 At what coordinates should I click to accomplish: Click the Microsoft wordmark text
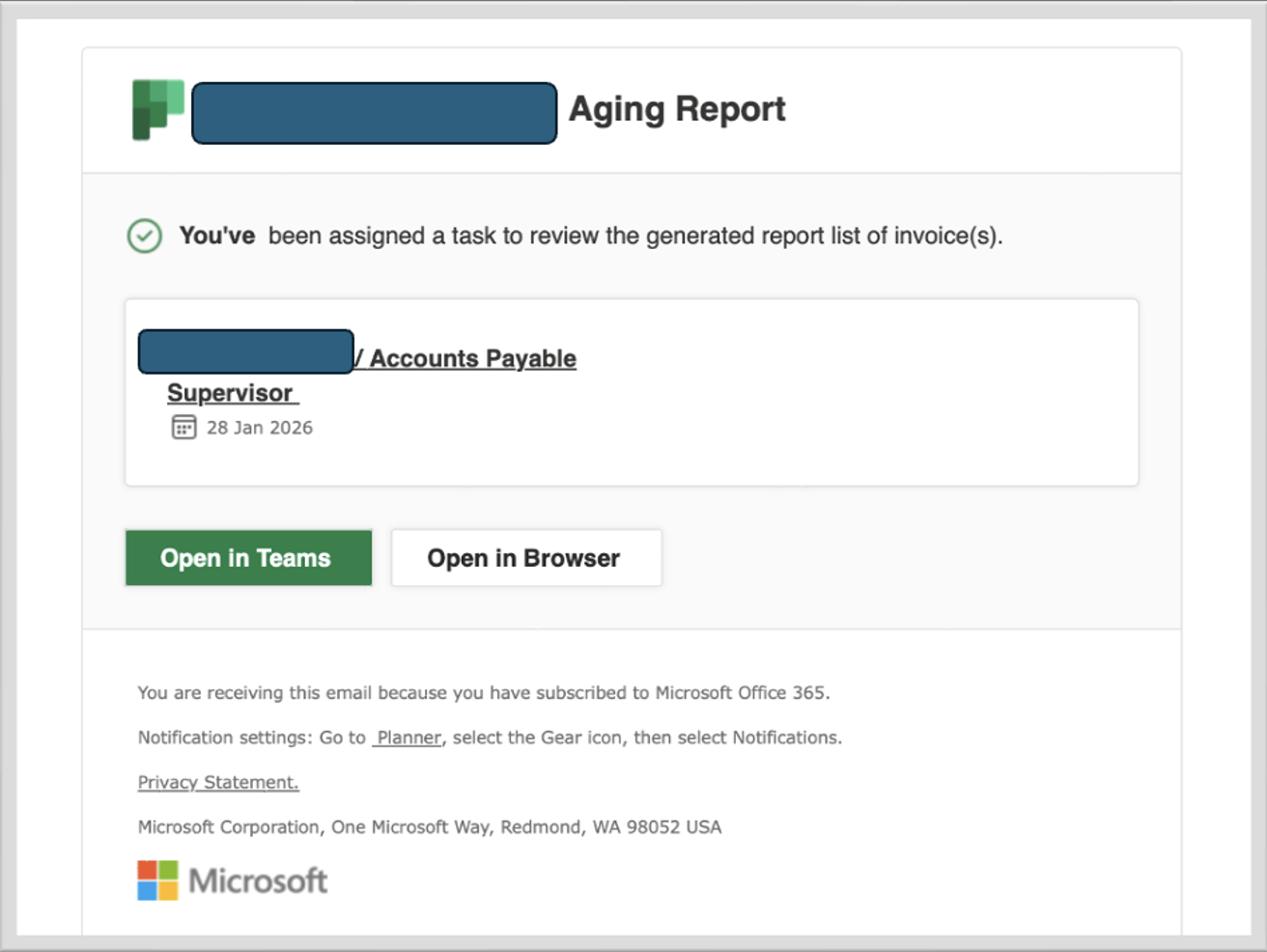pos(258,881)
